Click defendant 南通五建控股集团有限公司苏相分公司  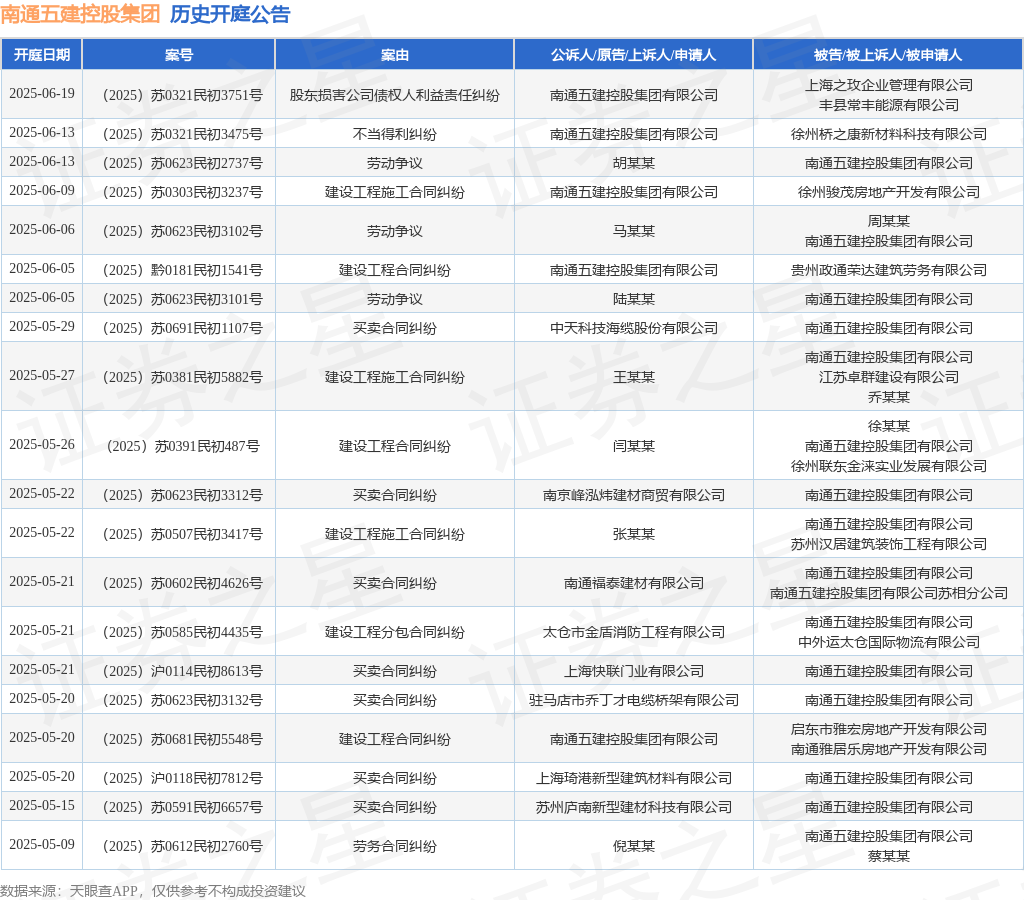coord(889,593)
